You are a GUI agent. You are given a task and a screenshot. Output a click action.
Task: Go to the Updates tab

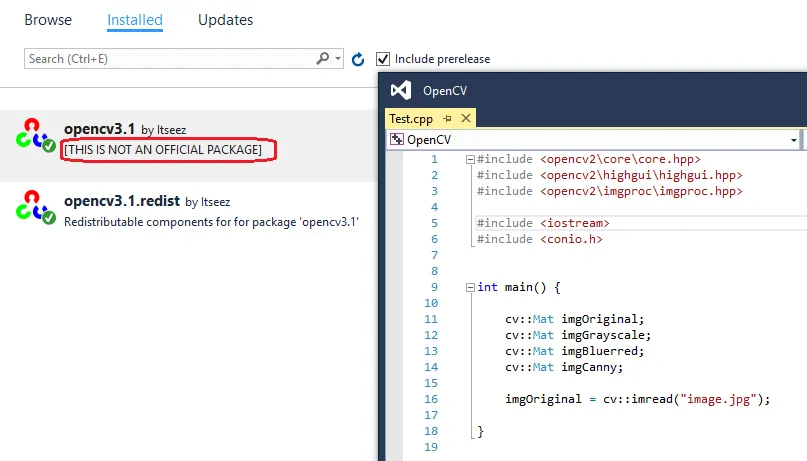(x=225, y=20)
